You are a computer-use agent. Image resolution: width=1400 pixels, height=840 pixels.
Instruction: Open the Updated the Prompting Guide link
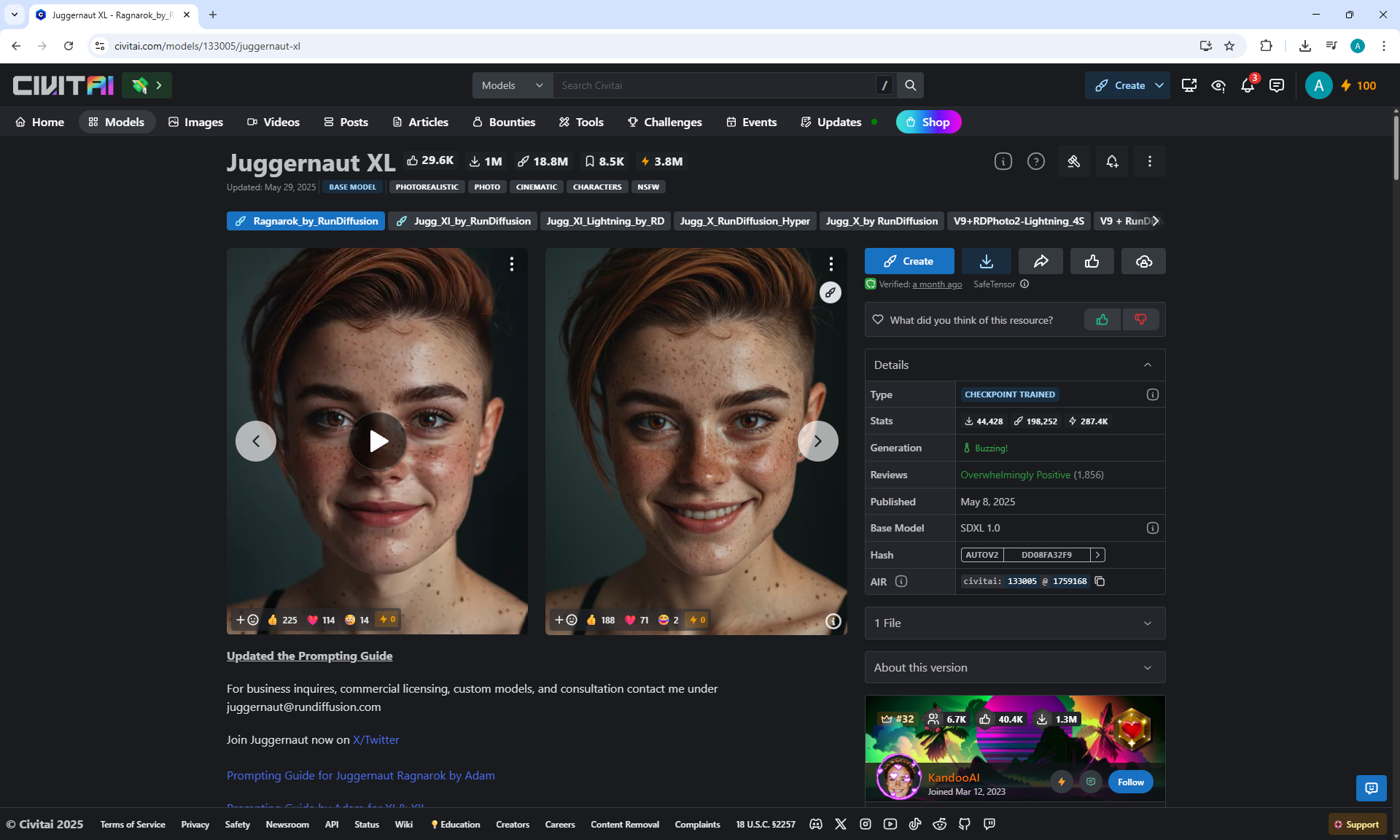click(309, 656)
